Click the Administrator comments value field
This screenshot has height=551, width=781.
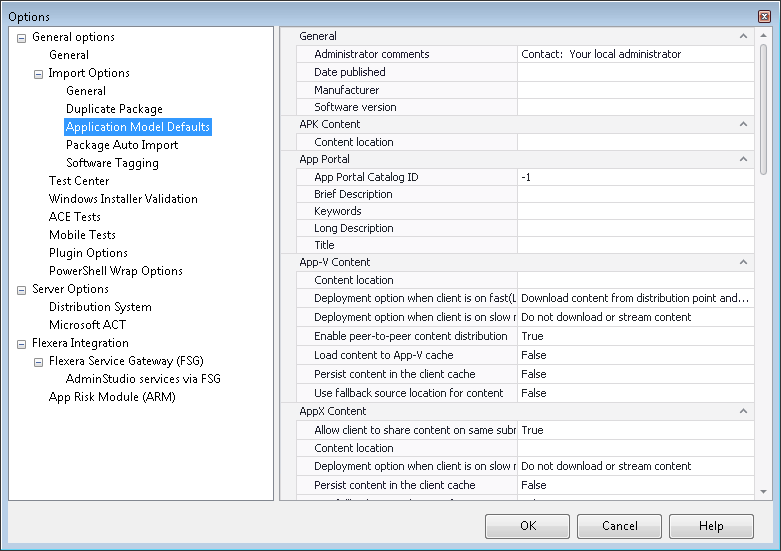click(635, 54)
